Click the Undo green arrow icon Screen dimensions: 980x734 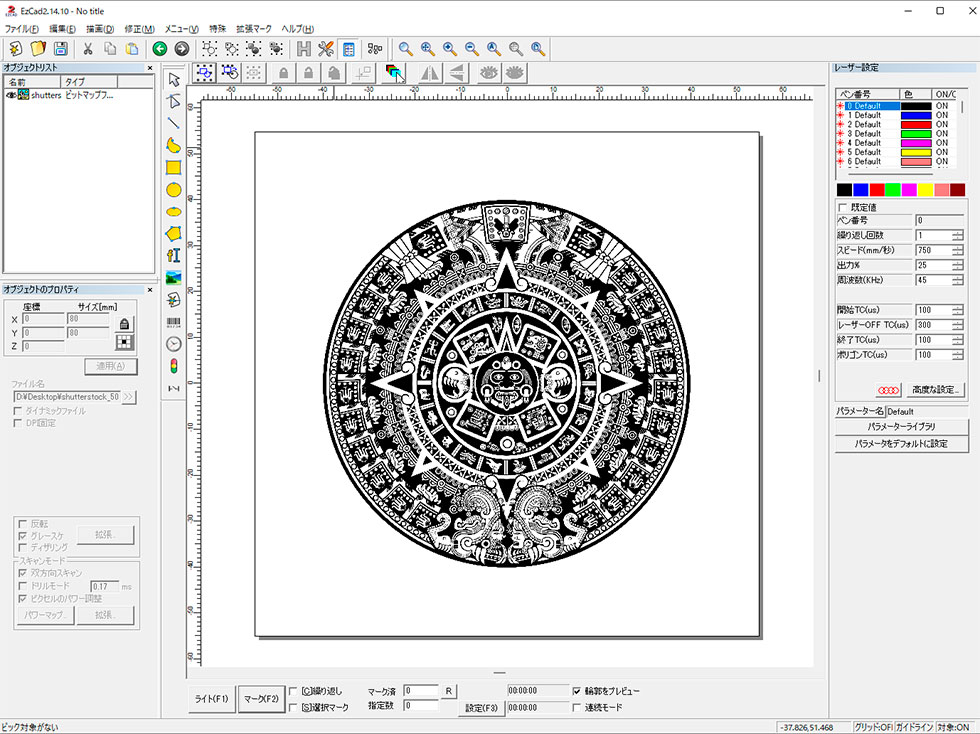(x=160, y=49)
